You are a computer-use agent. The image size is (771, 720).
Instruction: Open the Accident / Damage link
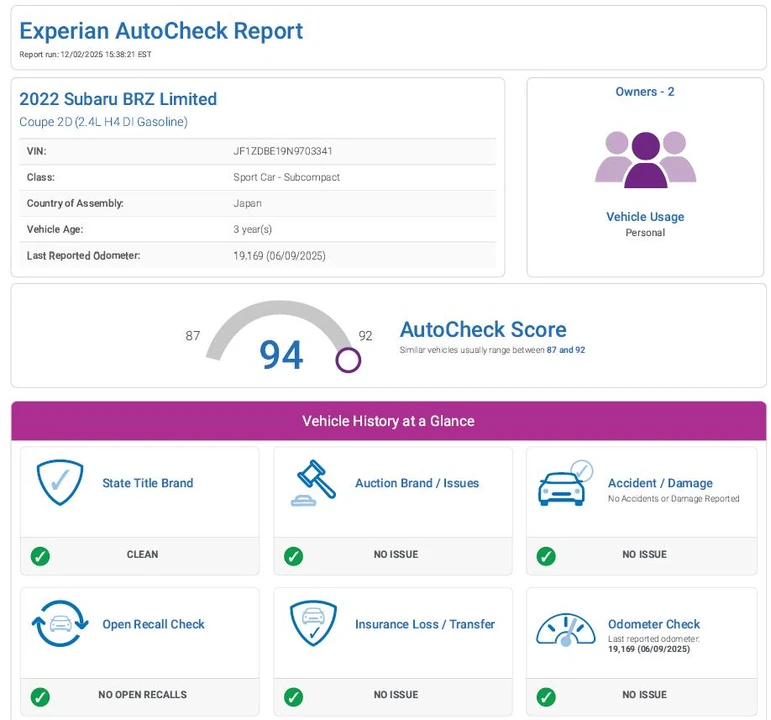click(x=660, y=483)
